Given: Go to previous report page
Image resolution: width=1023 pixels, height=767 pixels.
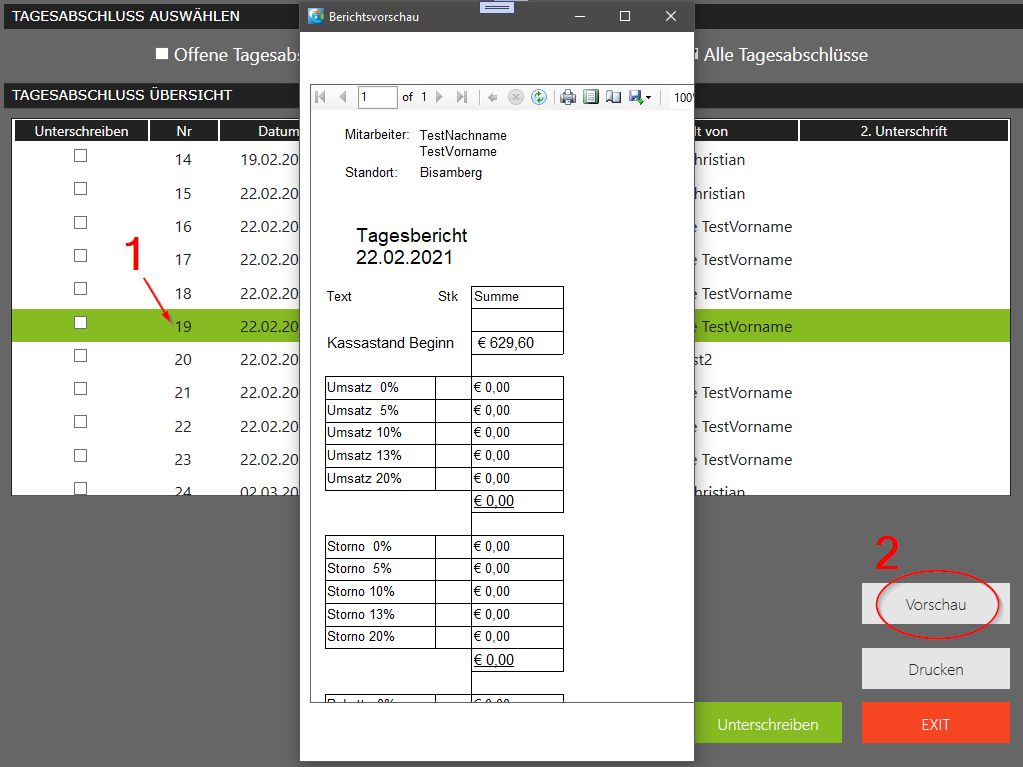Looking at the screenshot, I should coord(343,97).
